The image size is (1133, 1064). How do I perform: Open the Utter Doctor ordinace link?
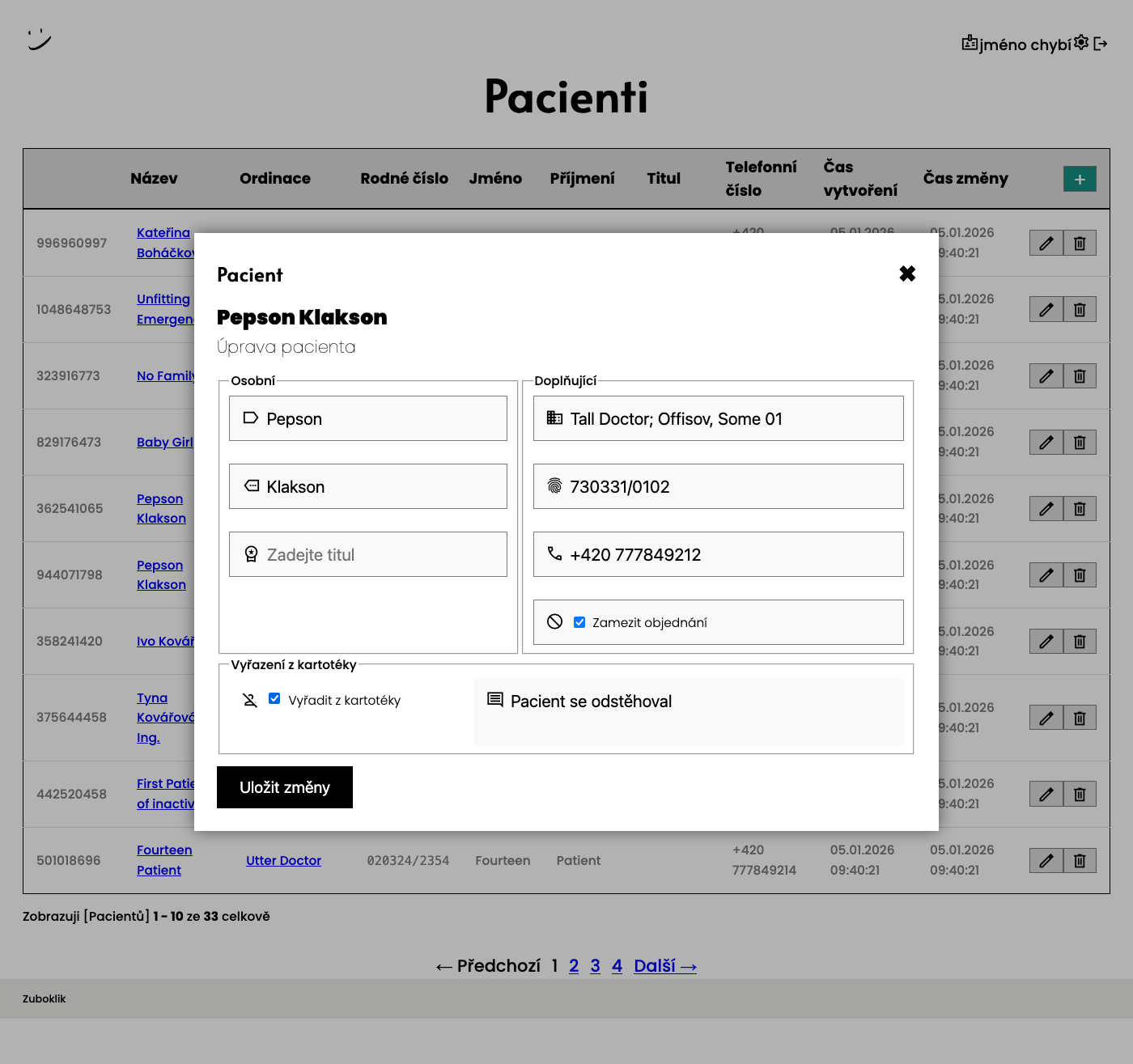coord(283,860)
